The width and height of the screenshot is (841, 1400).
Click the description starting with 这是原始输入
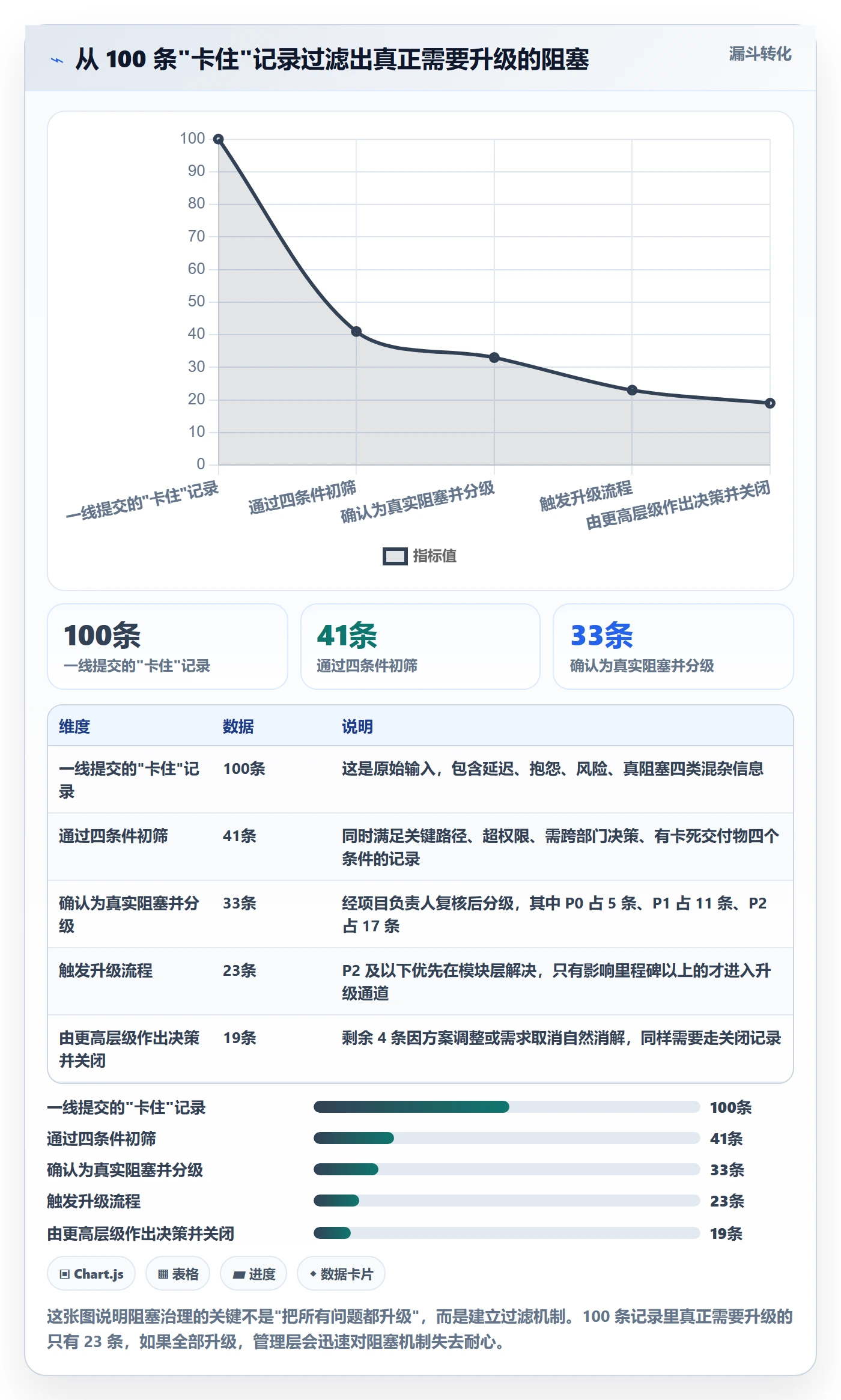(553, 768)
